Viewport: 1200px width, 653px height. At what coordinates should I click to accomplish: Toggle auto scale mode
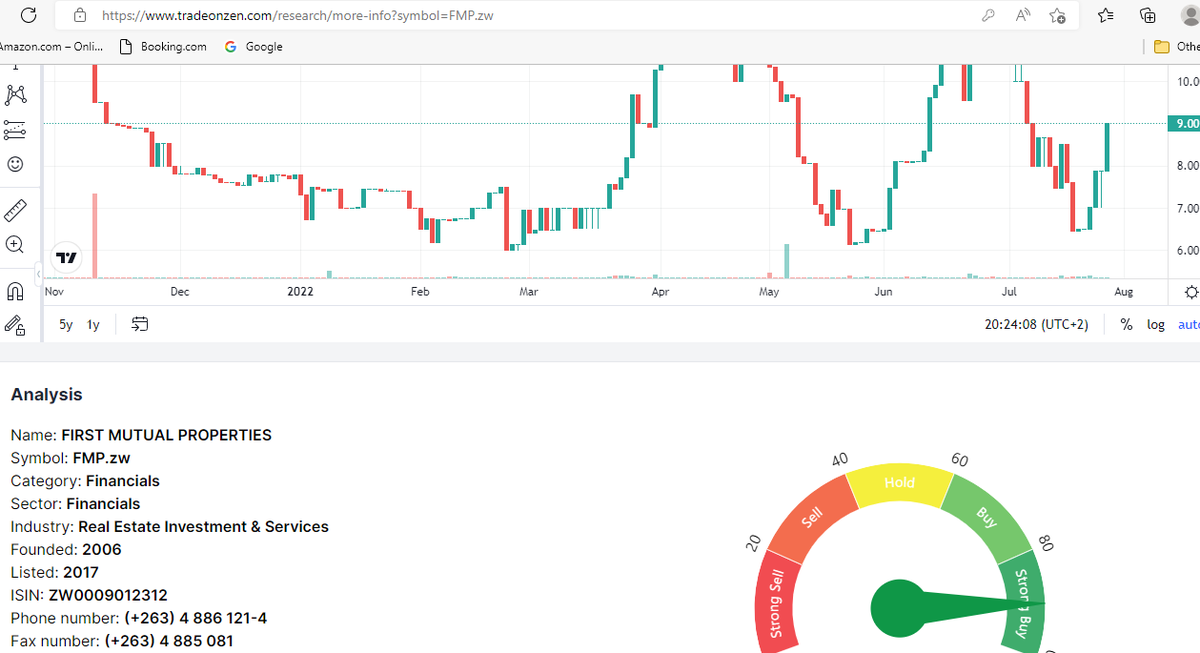point(1189,324)
